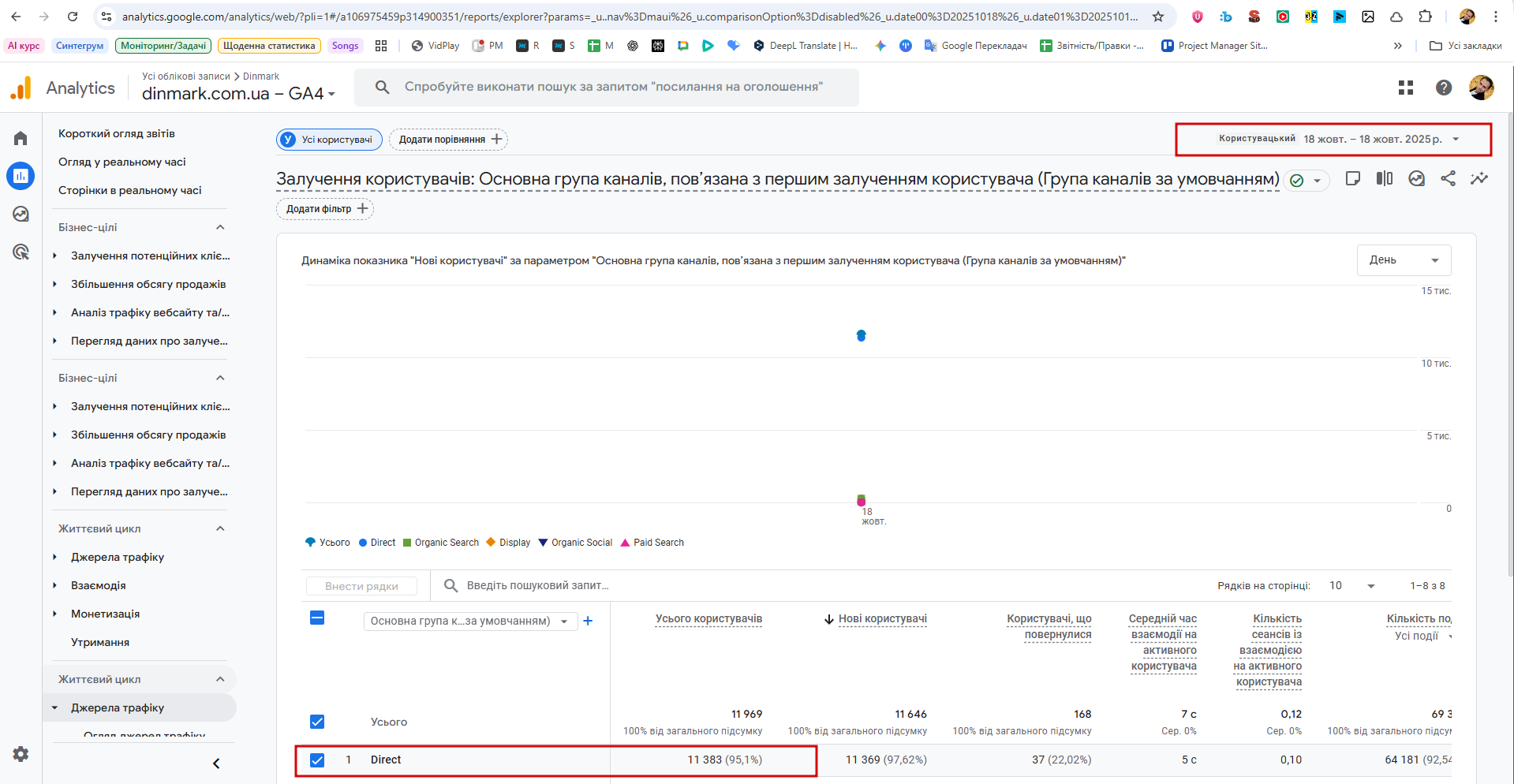The image size is (1514, 784).
Task: Open the report status check dropdown
Action: click(x=1307, y=181)
